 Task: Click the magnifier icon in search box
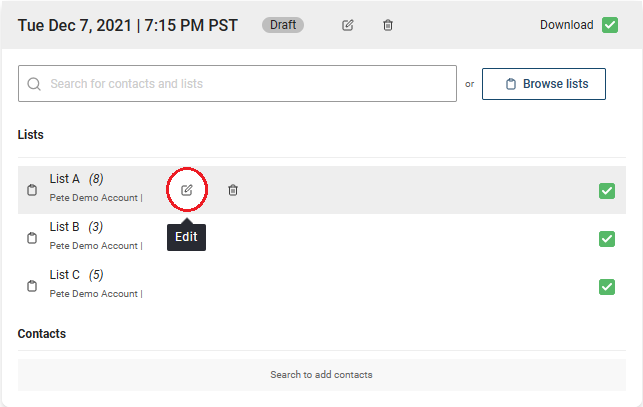coord(34,84)
